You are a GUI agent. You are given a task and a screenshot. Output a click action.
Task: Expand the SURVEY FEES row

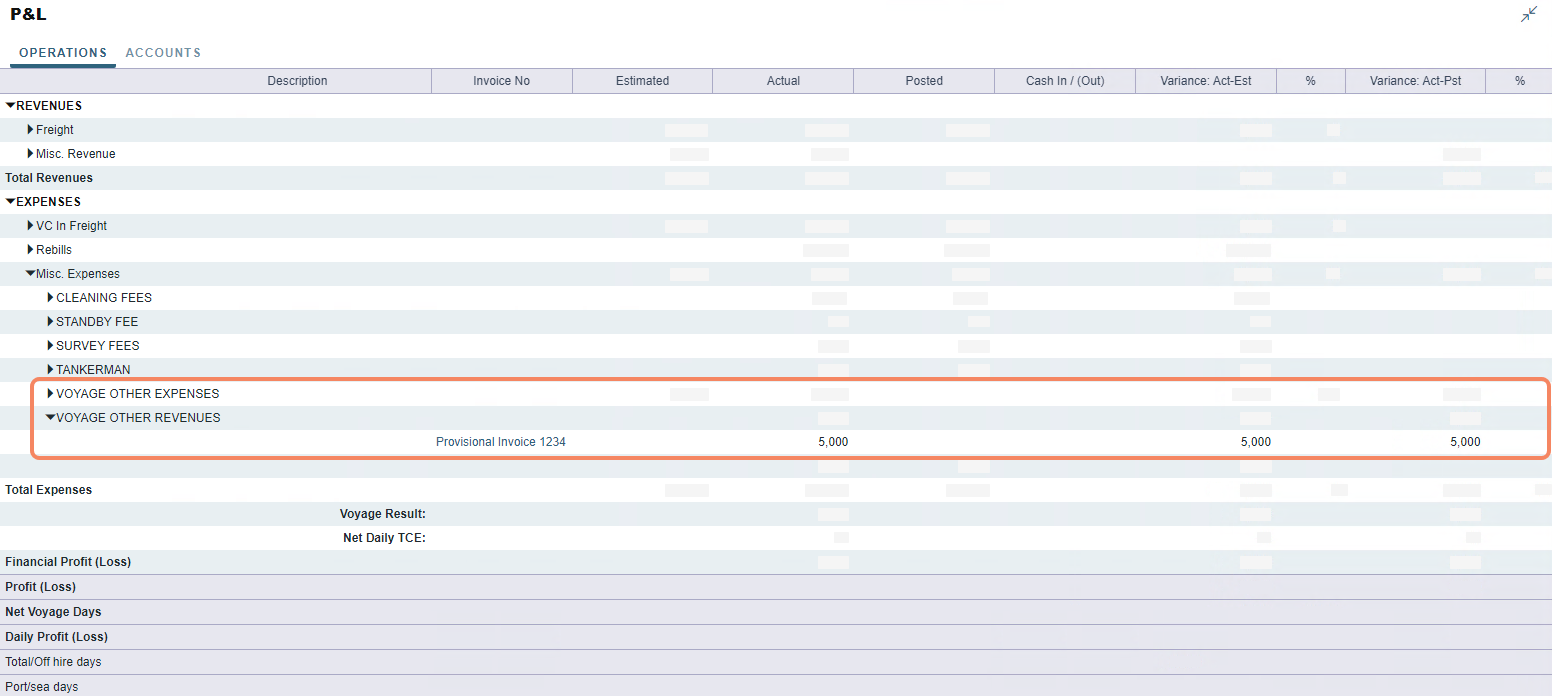tap(49, 345)
